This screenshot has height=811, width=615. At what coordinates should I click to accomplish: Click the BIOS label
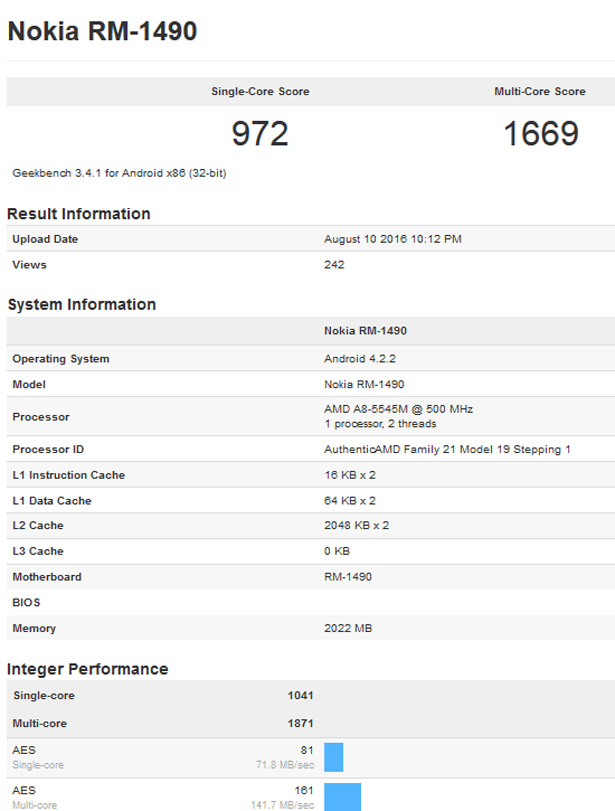26,603
